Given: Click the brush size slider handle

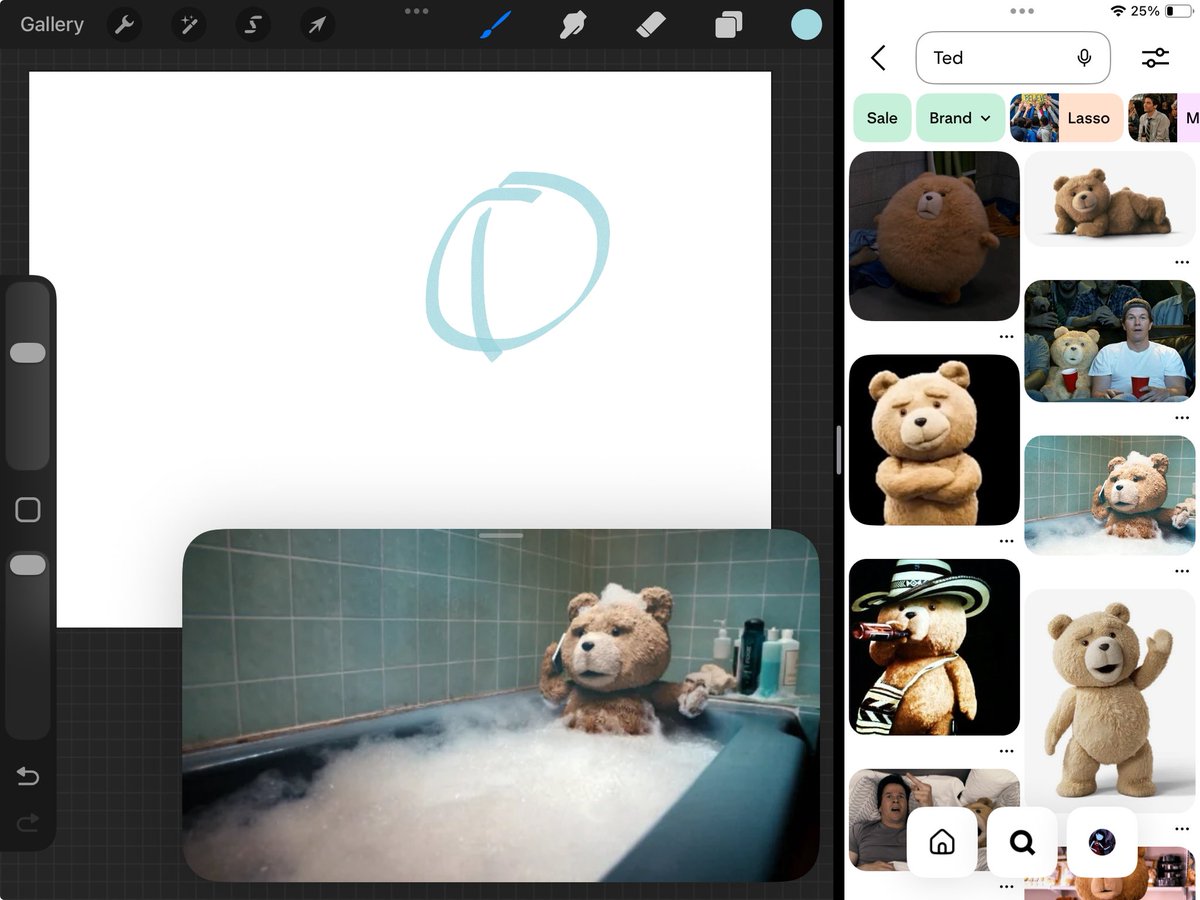Looking at the screenshot, I should (x=28, y=353).
